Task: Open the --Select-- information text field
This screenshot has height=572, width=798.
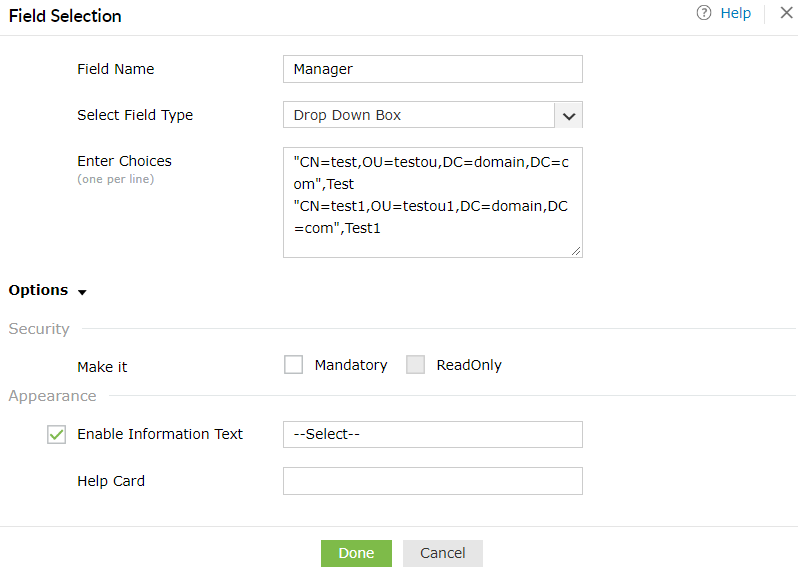Action: coord(432,435)
